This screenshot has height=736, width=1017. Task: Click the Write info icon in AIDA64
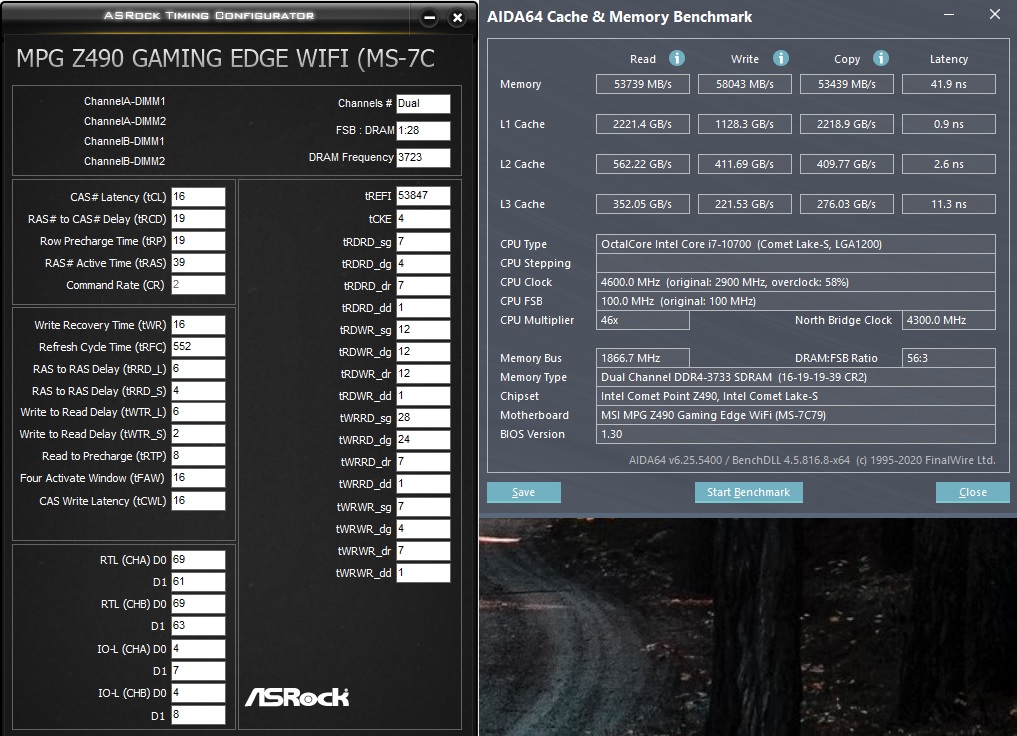click(780, 58)
